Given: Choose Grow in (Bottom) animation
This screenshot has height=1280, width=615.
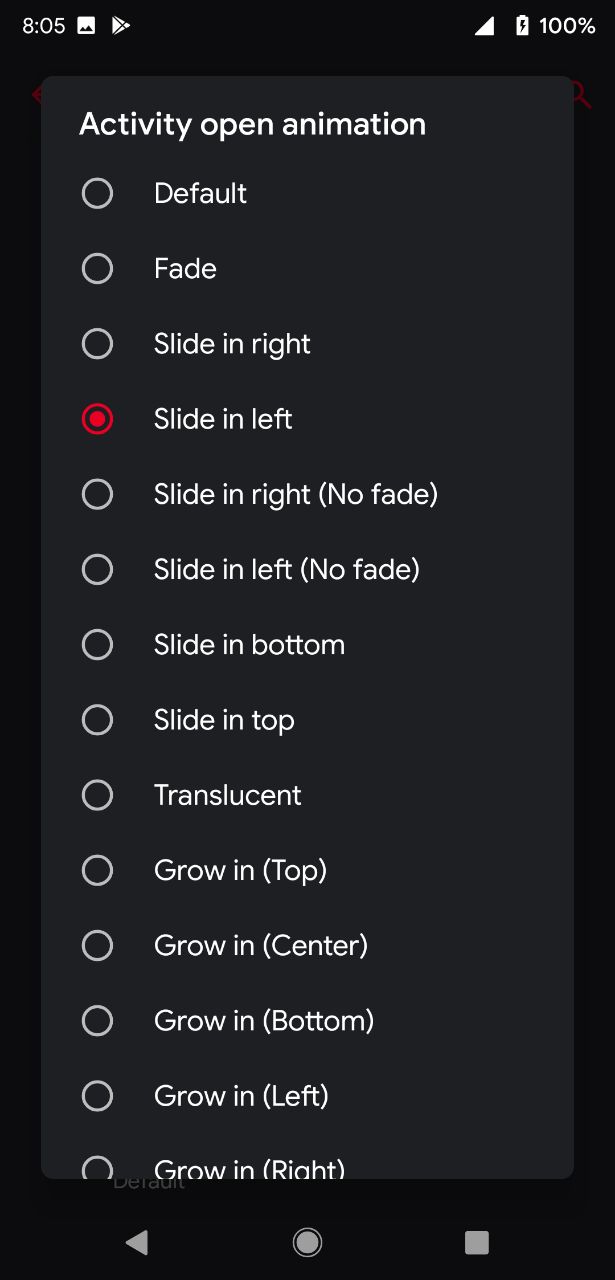Looking at the screenshot, I should [307, 1020].
